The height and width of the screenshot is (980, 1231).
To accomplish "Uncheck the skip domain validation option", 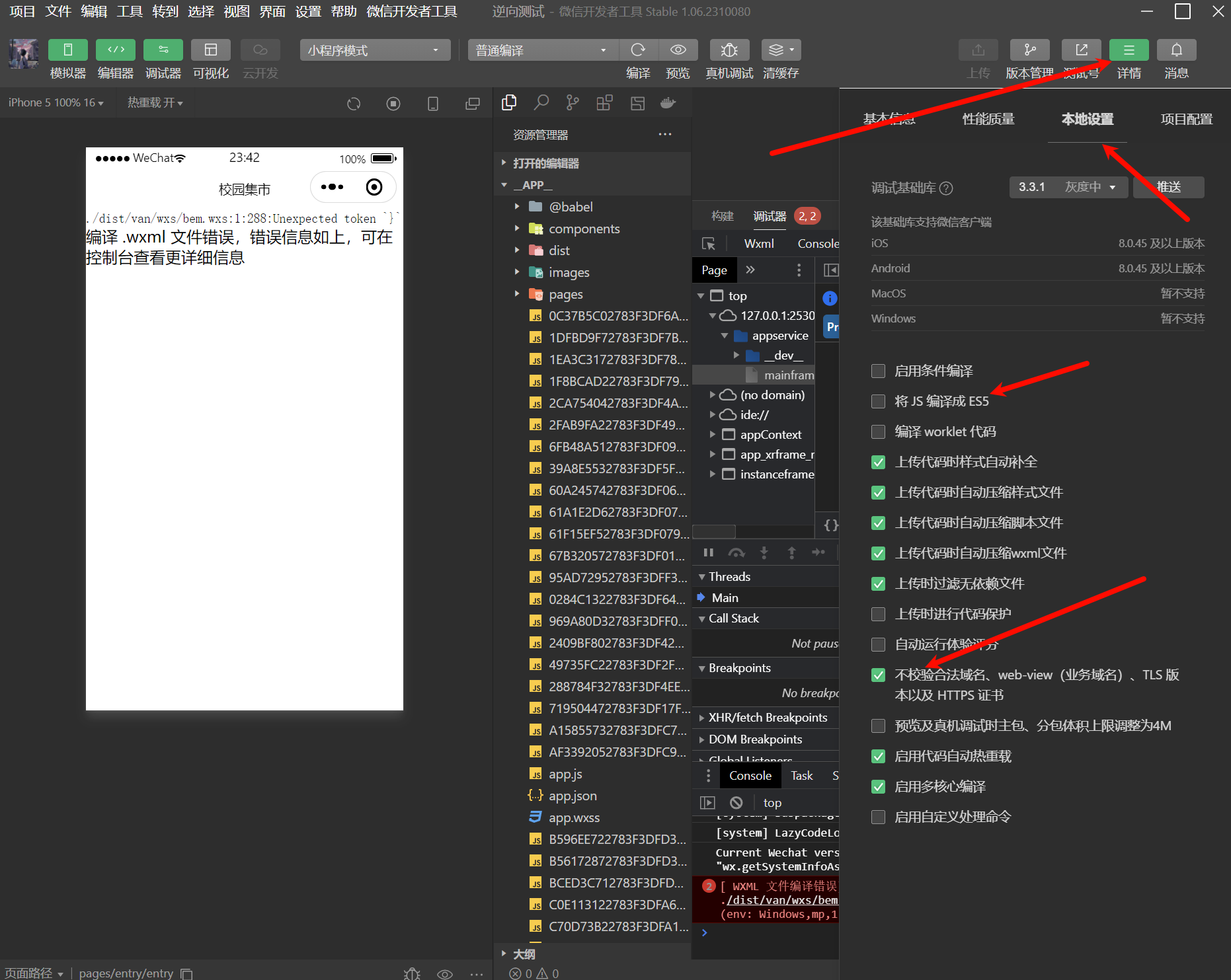I will point(878,675).
